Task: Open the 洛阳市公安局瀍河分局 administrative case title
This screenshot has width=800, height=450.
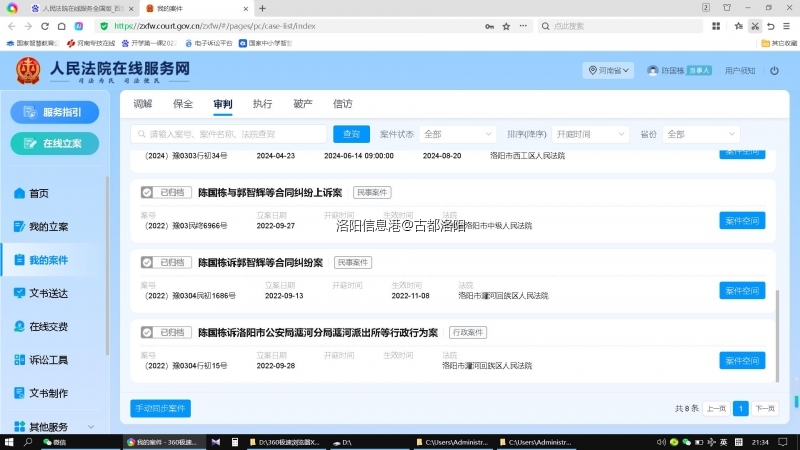Action: pyautogui.click(x=318, y=333)
